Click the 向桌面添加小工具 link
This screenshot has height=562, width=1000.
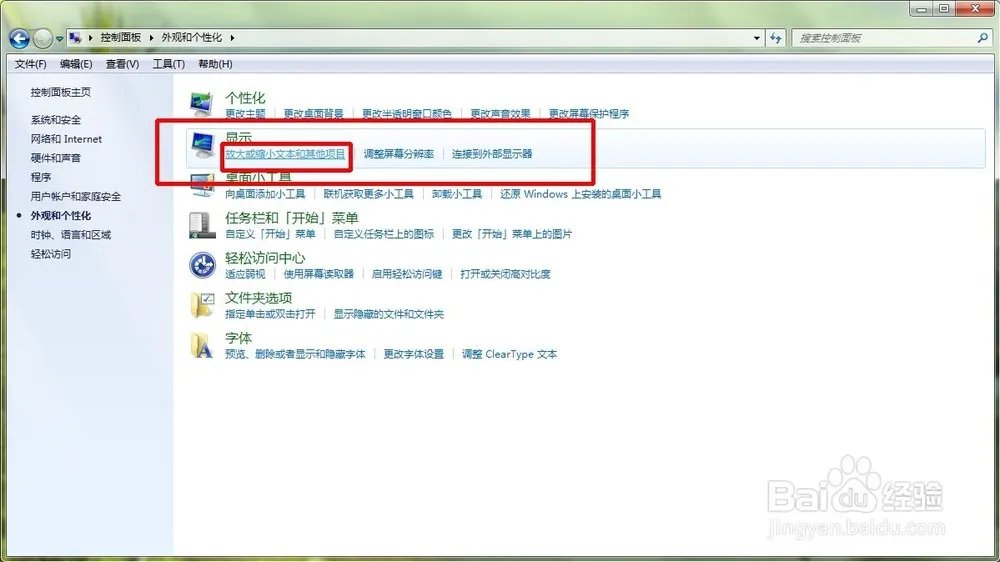[265, 194]
